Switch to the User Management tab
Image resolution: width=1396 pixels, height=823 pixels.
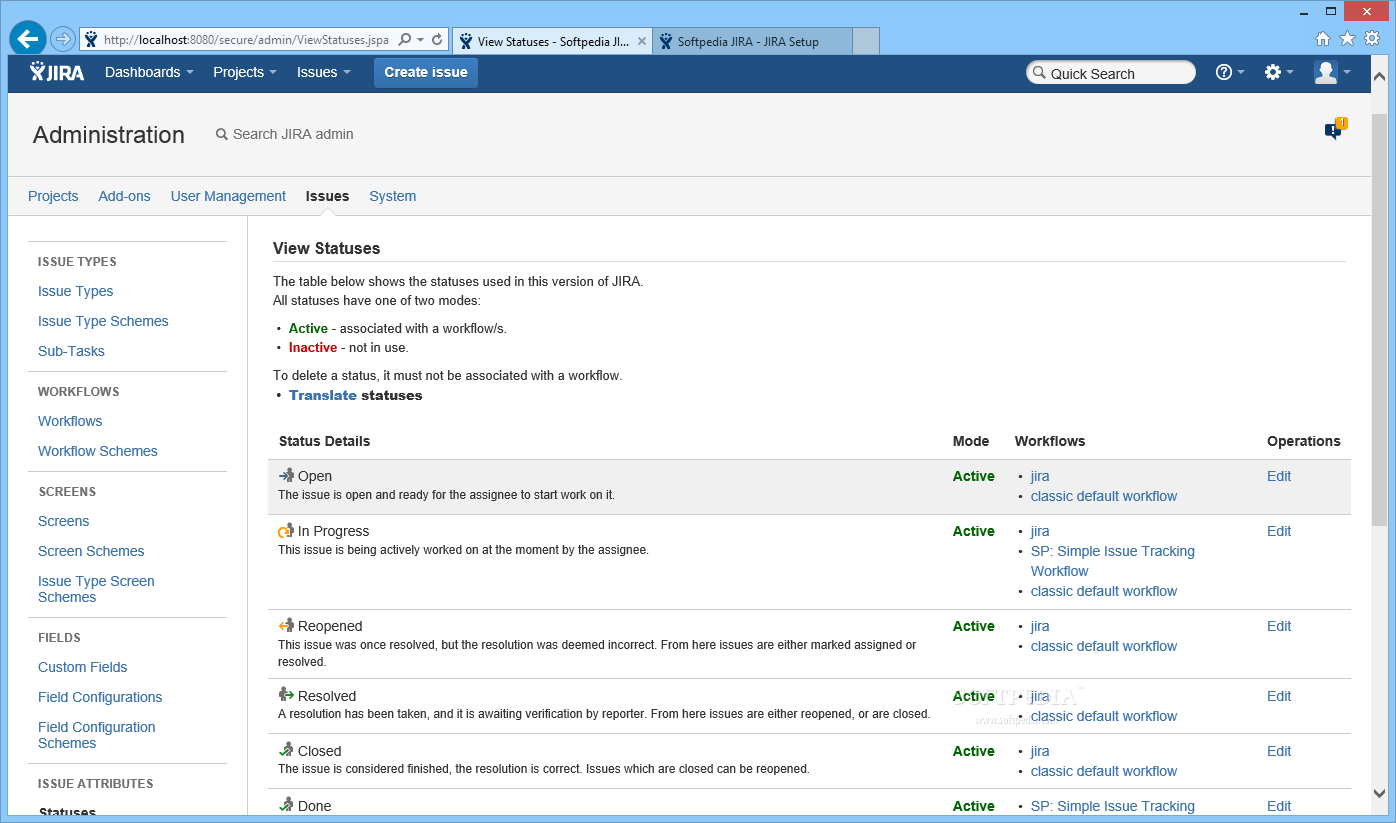[x=228, y=196]
